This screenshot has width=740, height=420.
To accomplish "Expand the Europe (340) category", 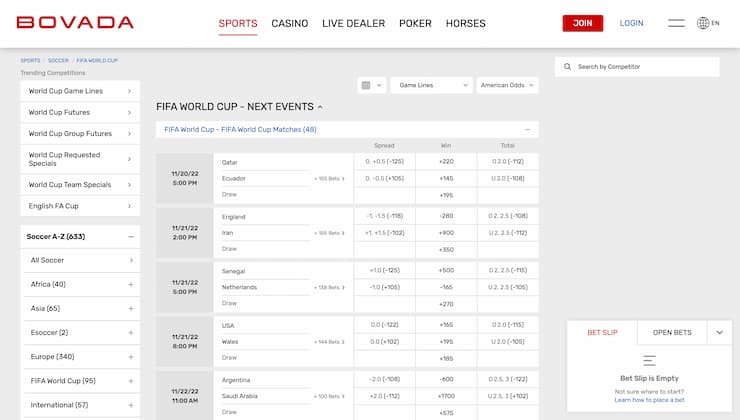I will coord(131,357).
